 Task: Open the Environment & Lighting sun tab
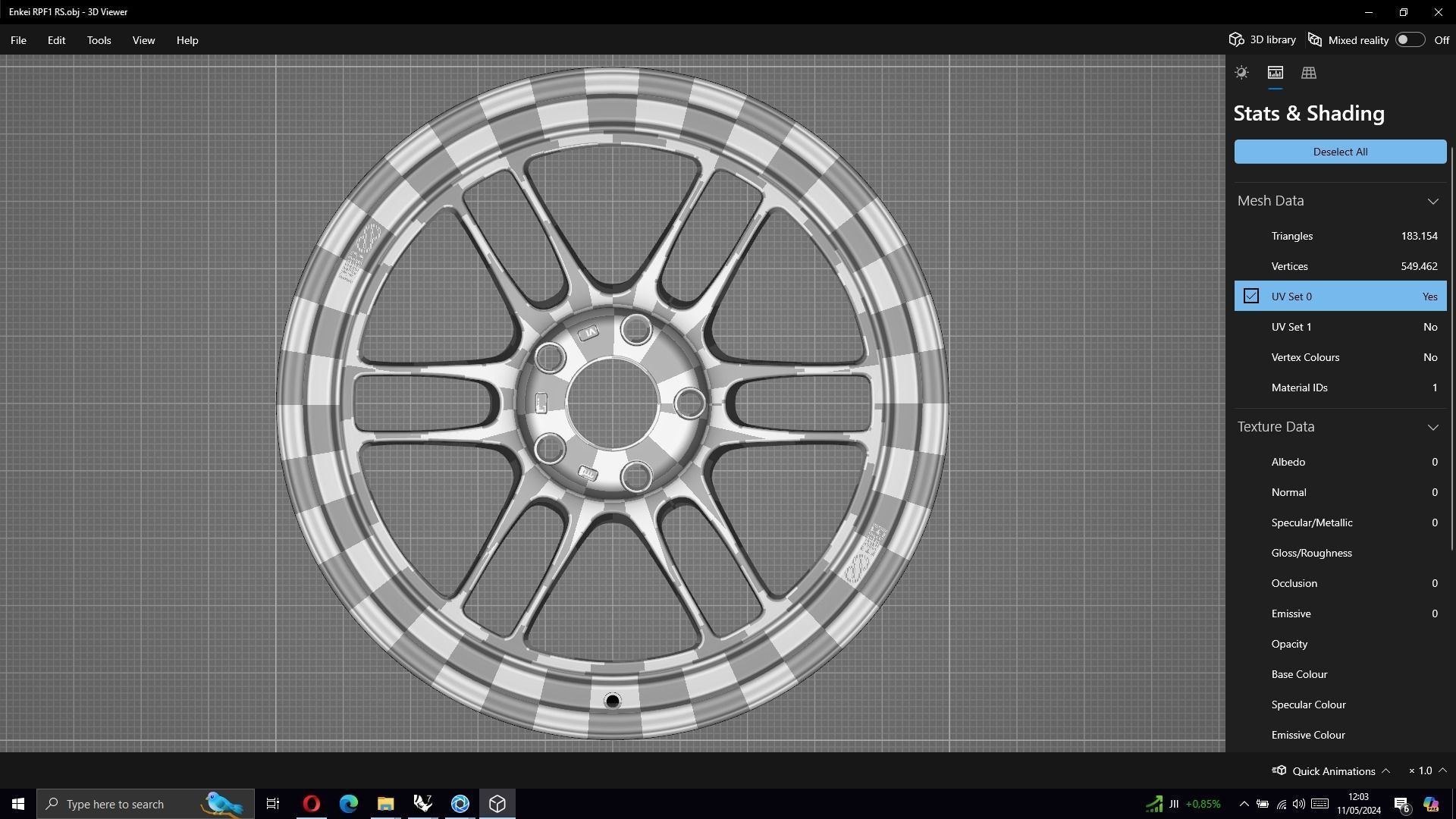[x=1241, y=73]
